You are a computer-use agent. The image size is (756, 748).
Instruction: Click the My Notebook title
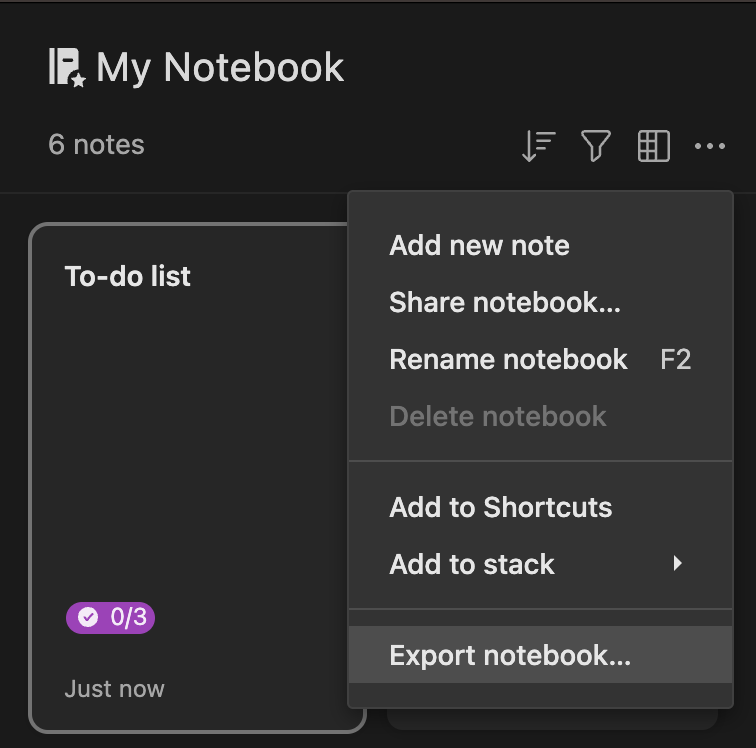(220, 68)
